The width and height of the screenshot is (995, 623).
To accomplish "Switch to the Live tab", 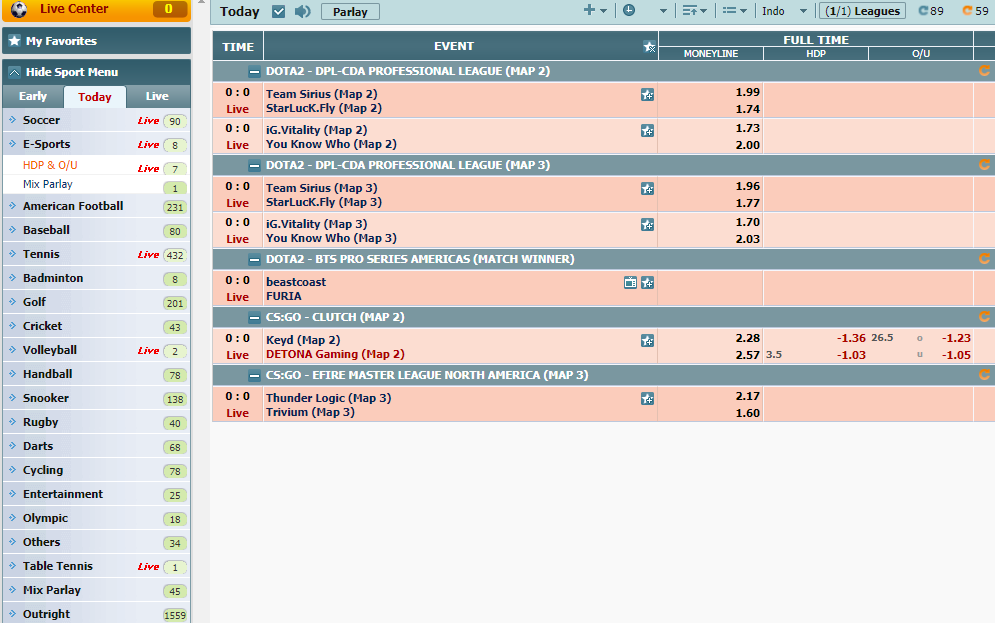I will [157, 96].
